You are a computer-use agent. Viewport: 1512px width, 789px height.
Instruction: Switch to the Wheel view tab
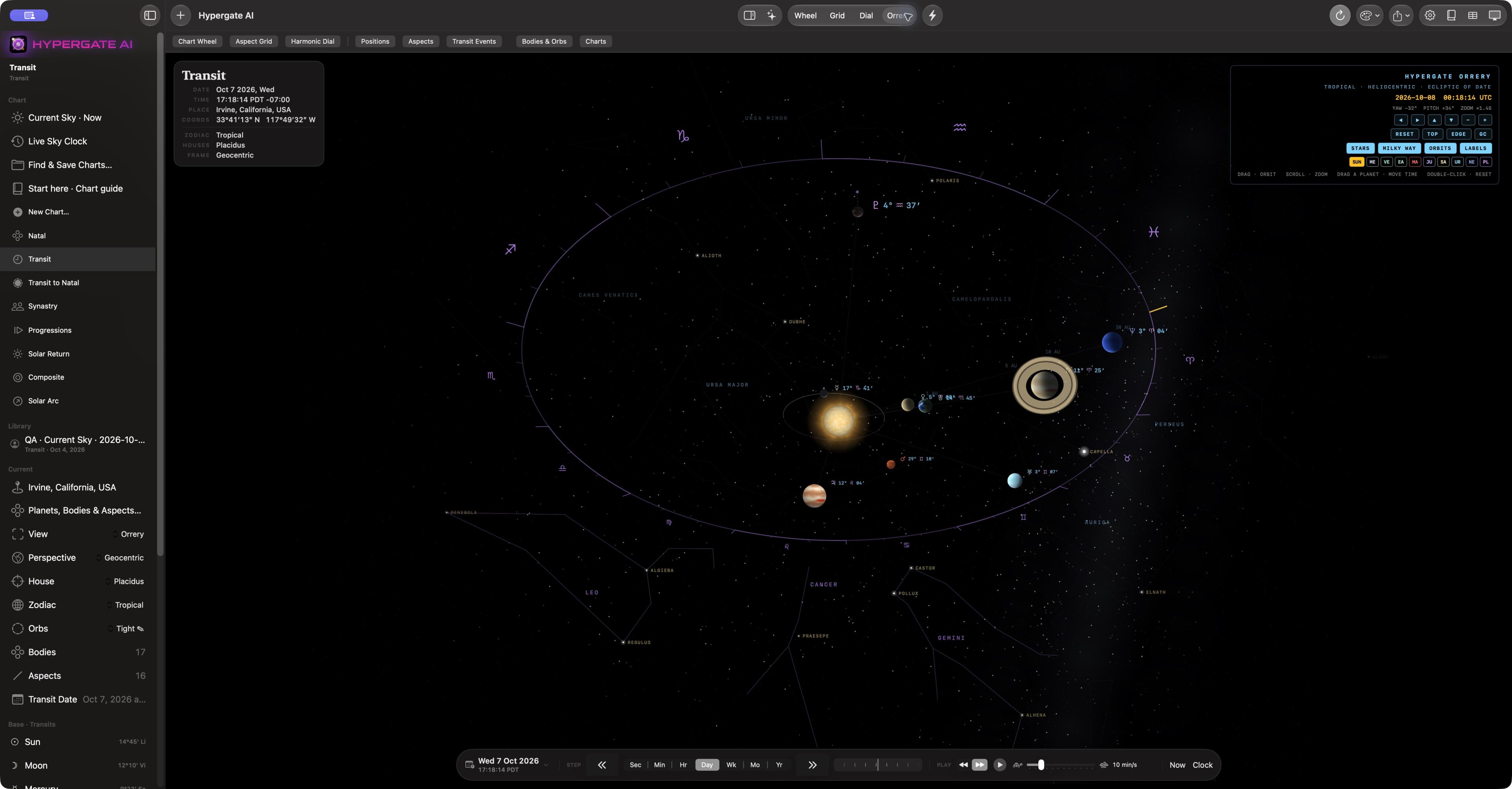[x=805, y=15]
